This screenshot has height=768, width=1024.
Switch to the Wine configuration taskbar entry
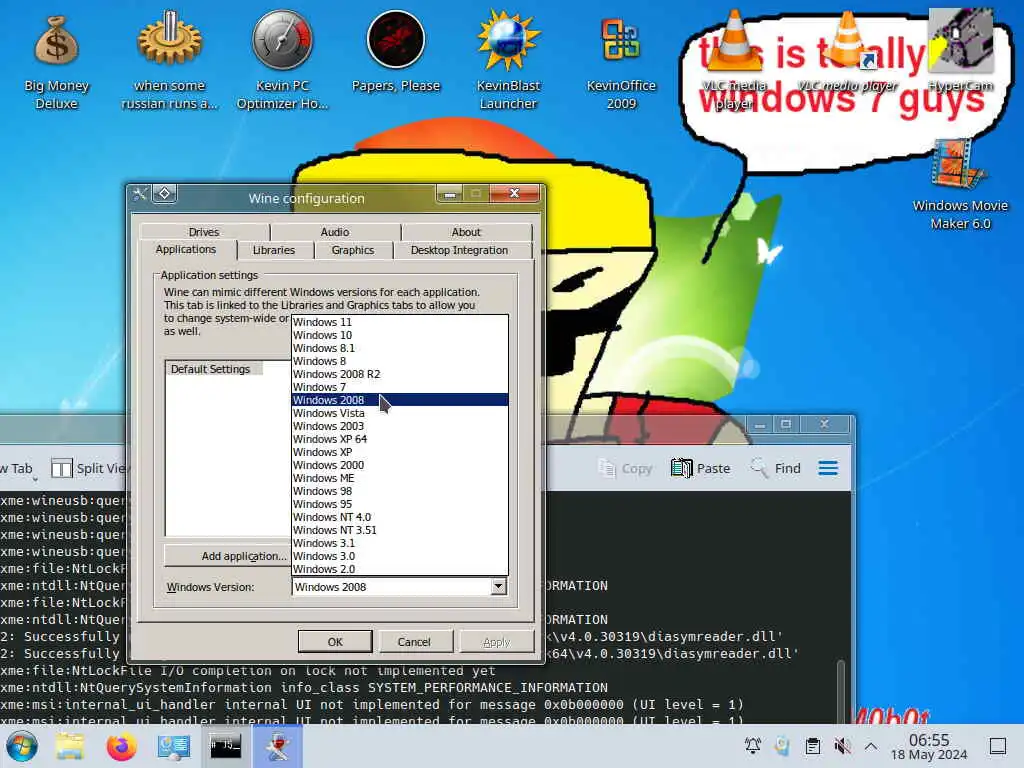pos(277,746)
